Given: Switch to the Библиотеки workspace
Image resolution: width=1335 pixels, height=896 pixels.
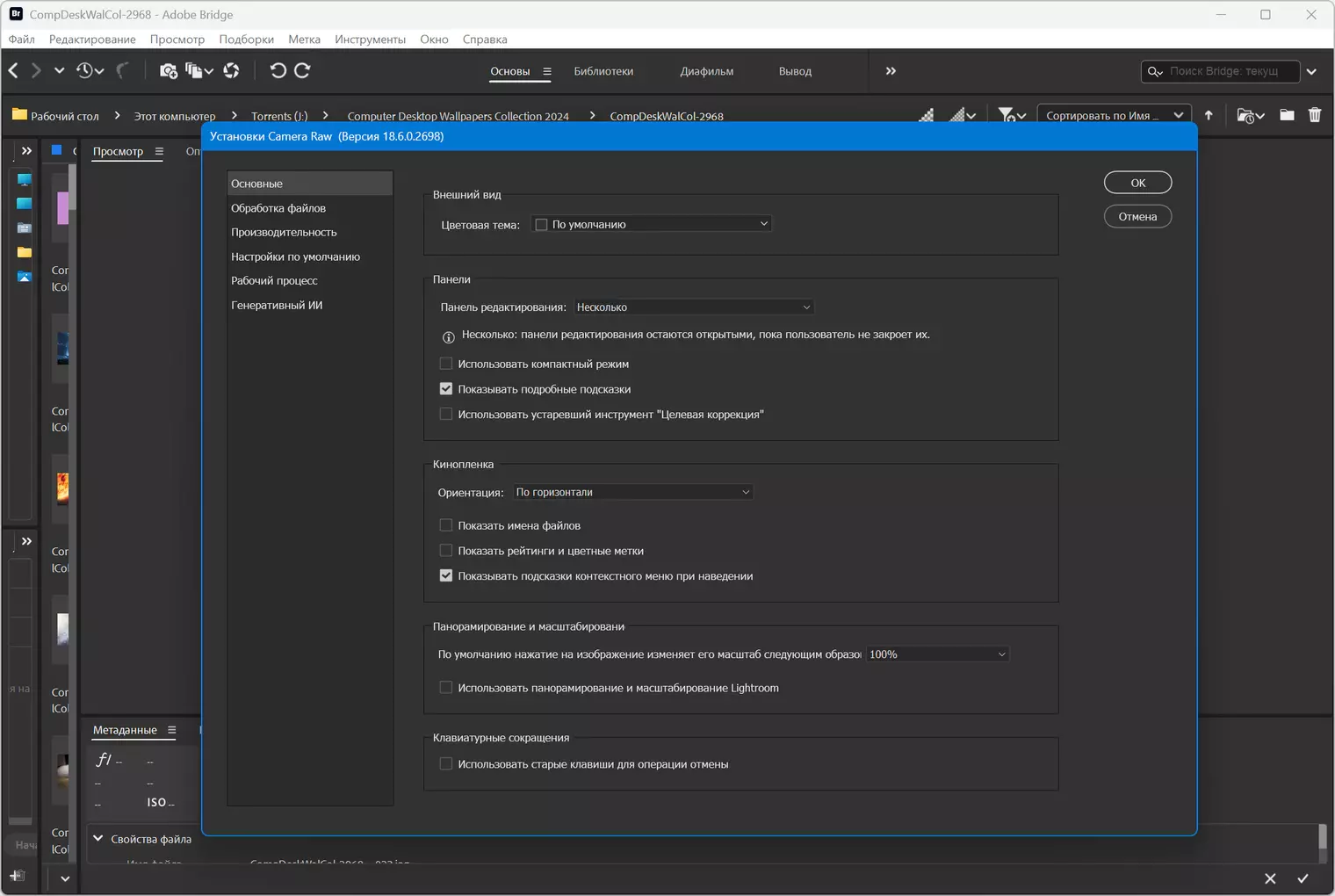Looking at the screenshot, I should point(603,71).
